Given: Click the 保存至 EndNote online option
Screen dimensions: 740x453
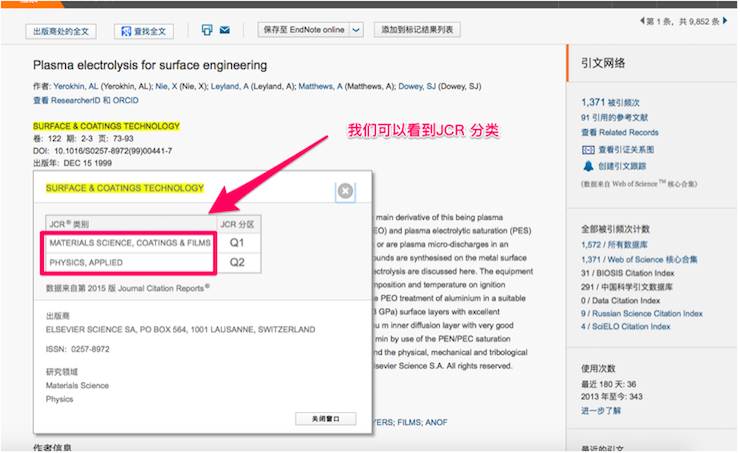Looking at the screenshot, I should pyautogui.click(x=304, y=30).
